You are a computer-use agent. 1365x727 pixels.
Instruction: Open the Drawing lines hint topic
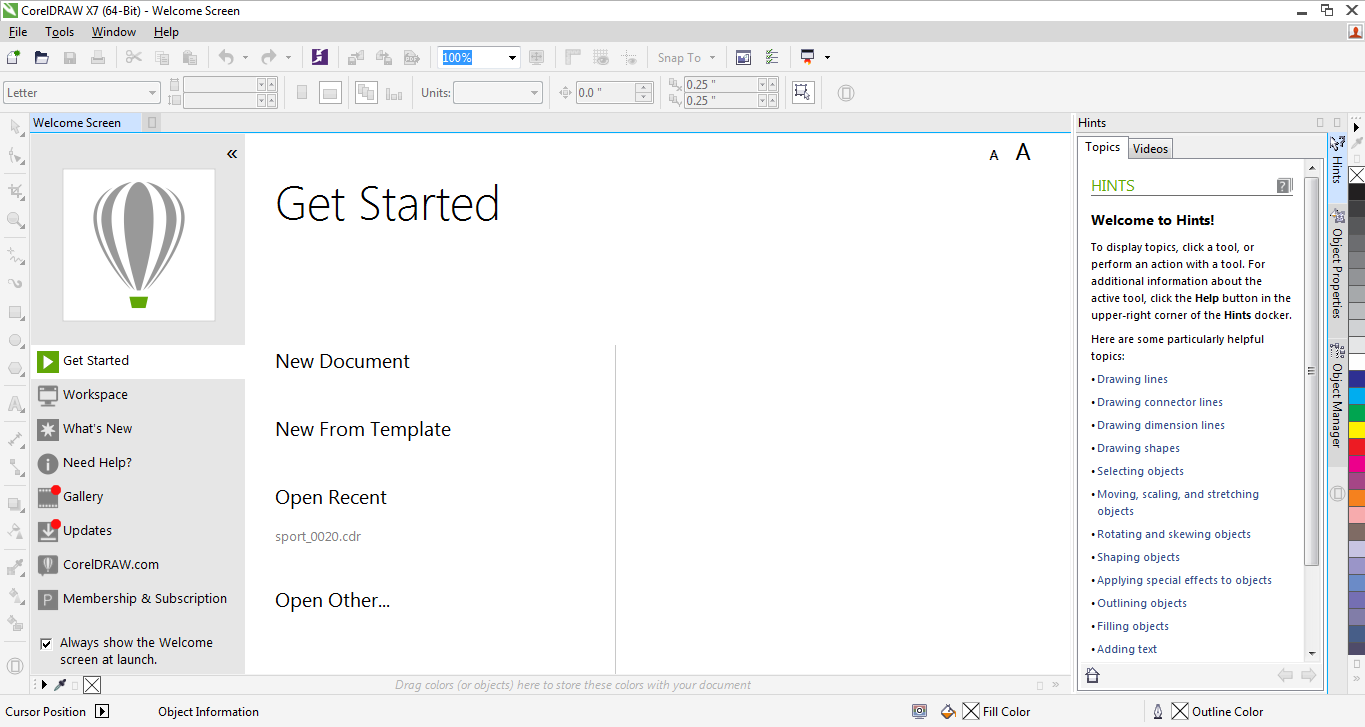click(x=1132, y=379)
